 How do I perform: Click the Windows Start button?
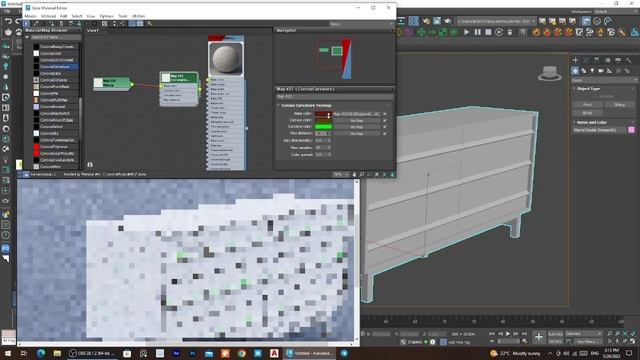(8, 353)
